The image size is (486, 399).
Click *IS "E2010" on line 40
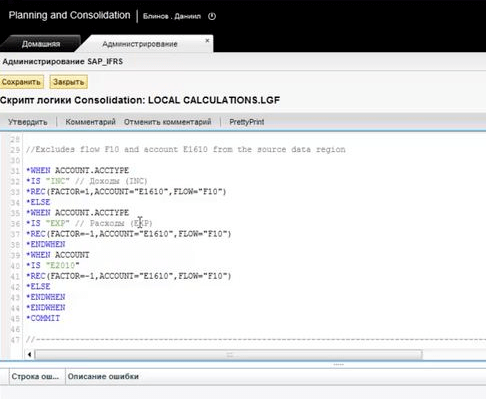[53, 266]
